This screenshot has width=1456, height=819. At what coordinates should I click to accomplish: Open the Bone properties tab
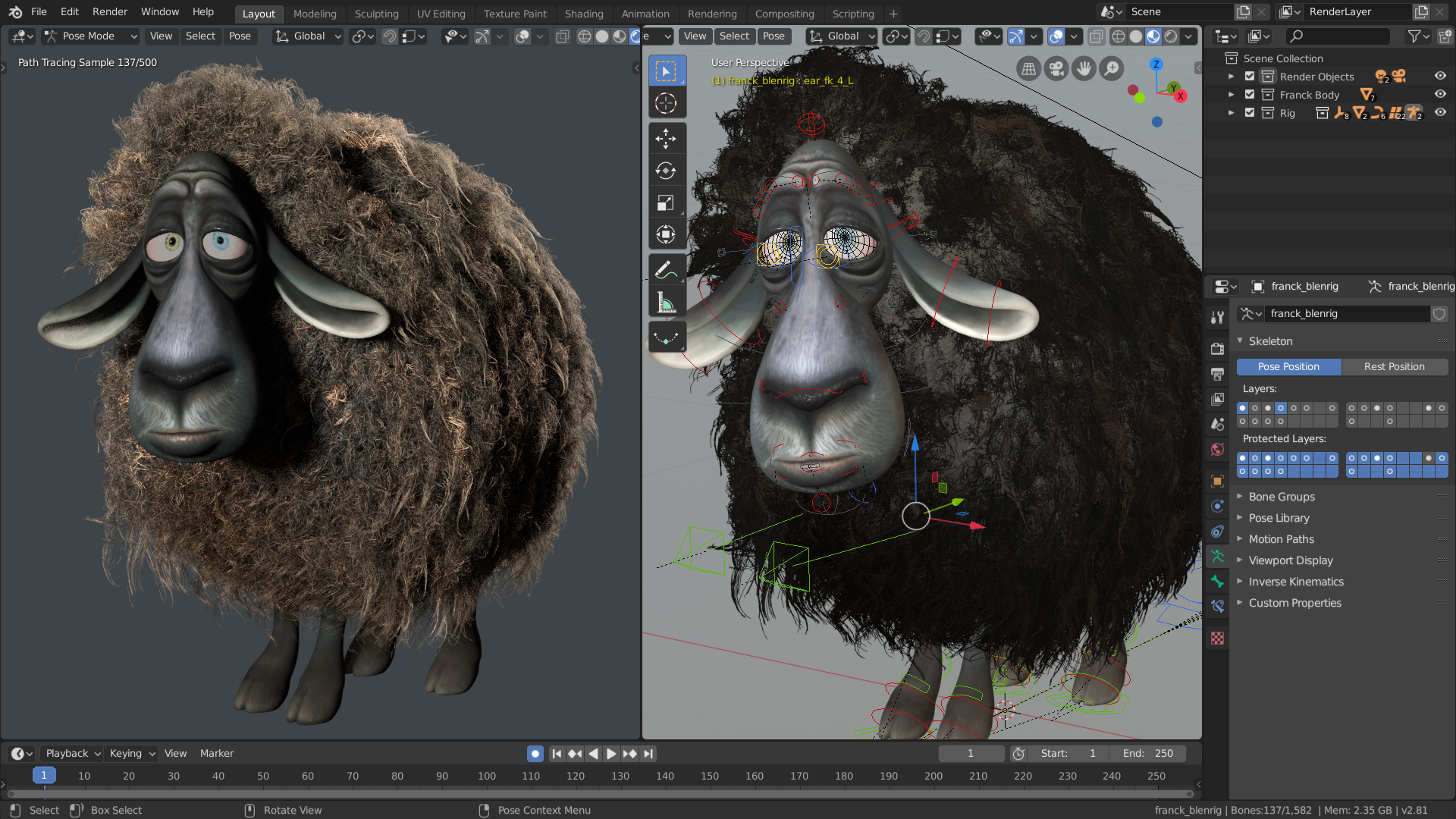(x=1217, y=582)
